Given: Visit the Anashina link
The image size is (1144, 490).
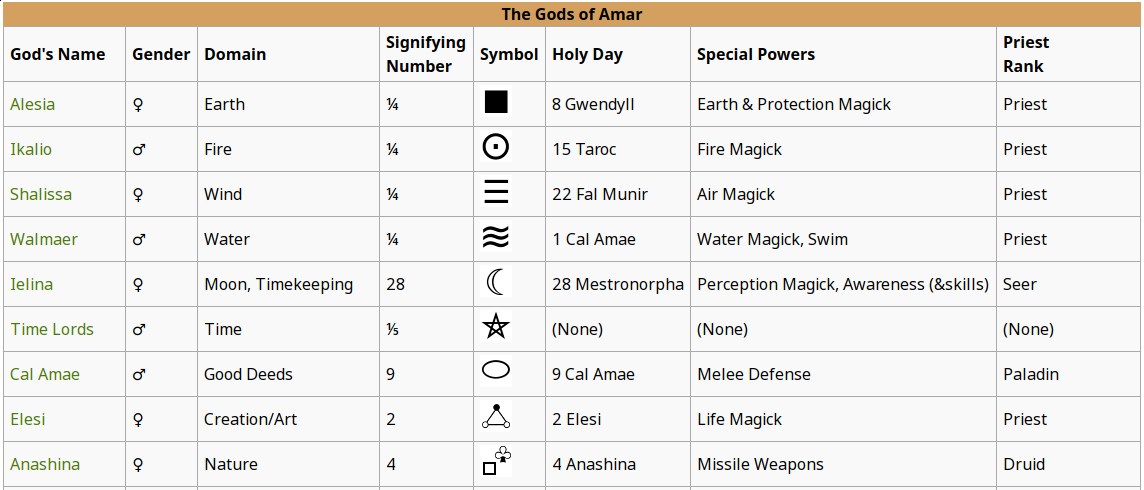Looking at the screenshot, I should 45,464.
